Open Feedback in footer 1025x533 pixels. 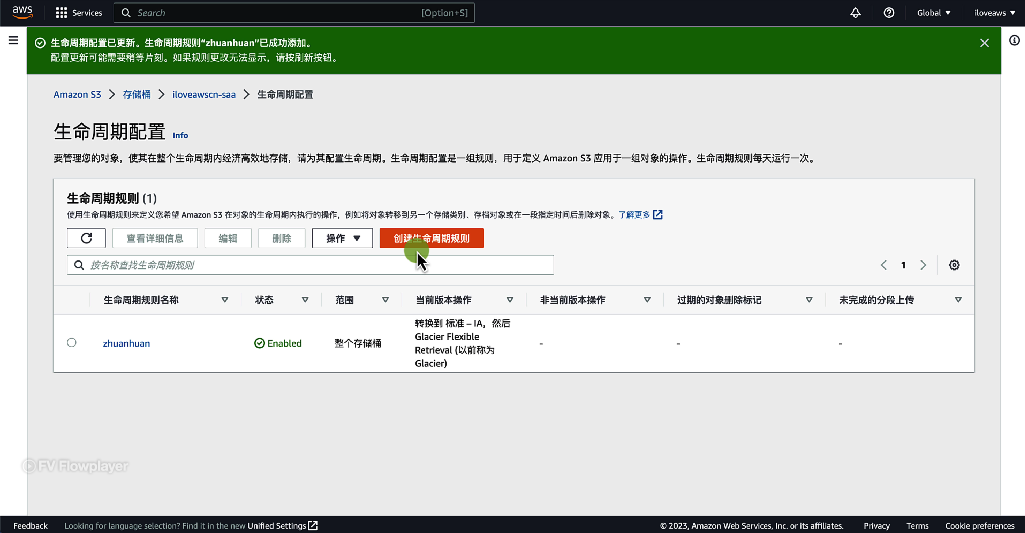(x=30, y=526)
